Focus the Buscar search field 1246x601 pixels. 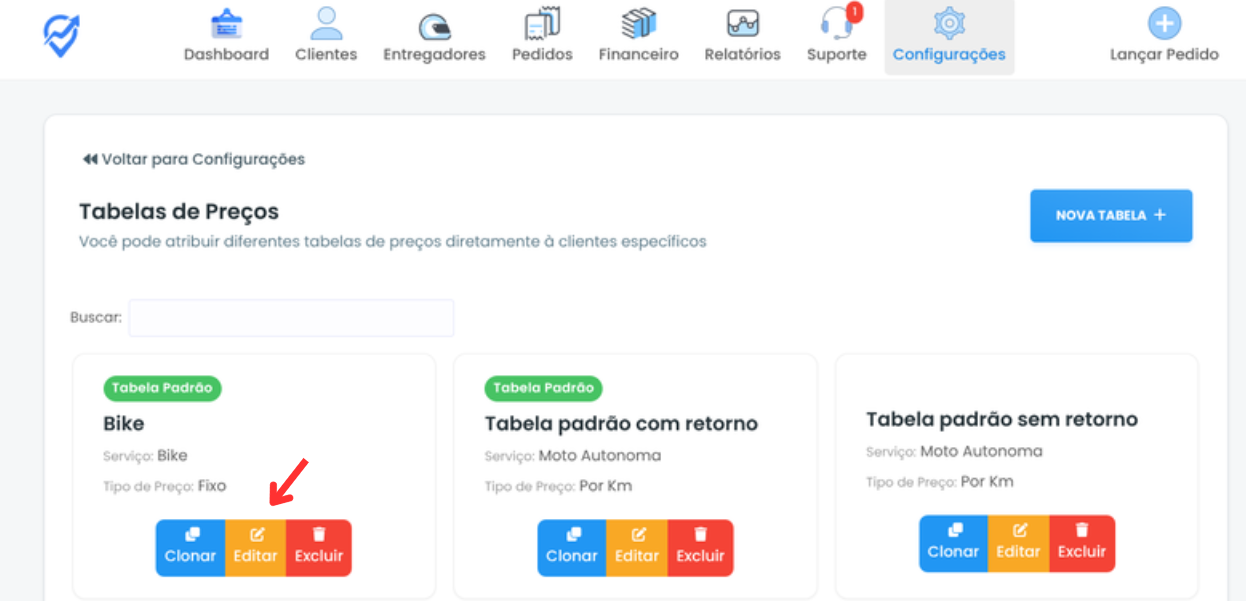pos(291,318)
